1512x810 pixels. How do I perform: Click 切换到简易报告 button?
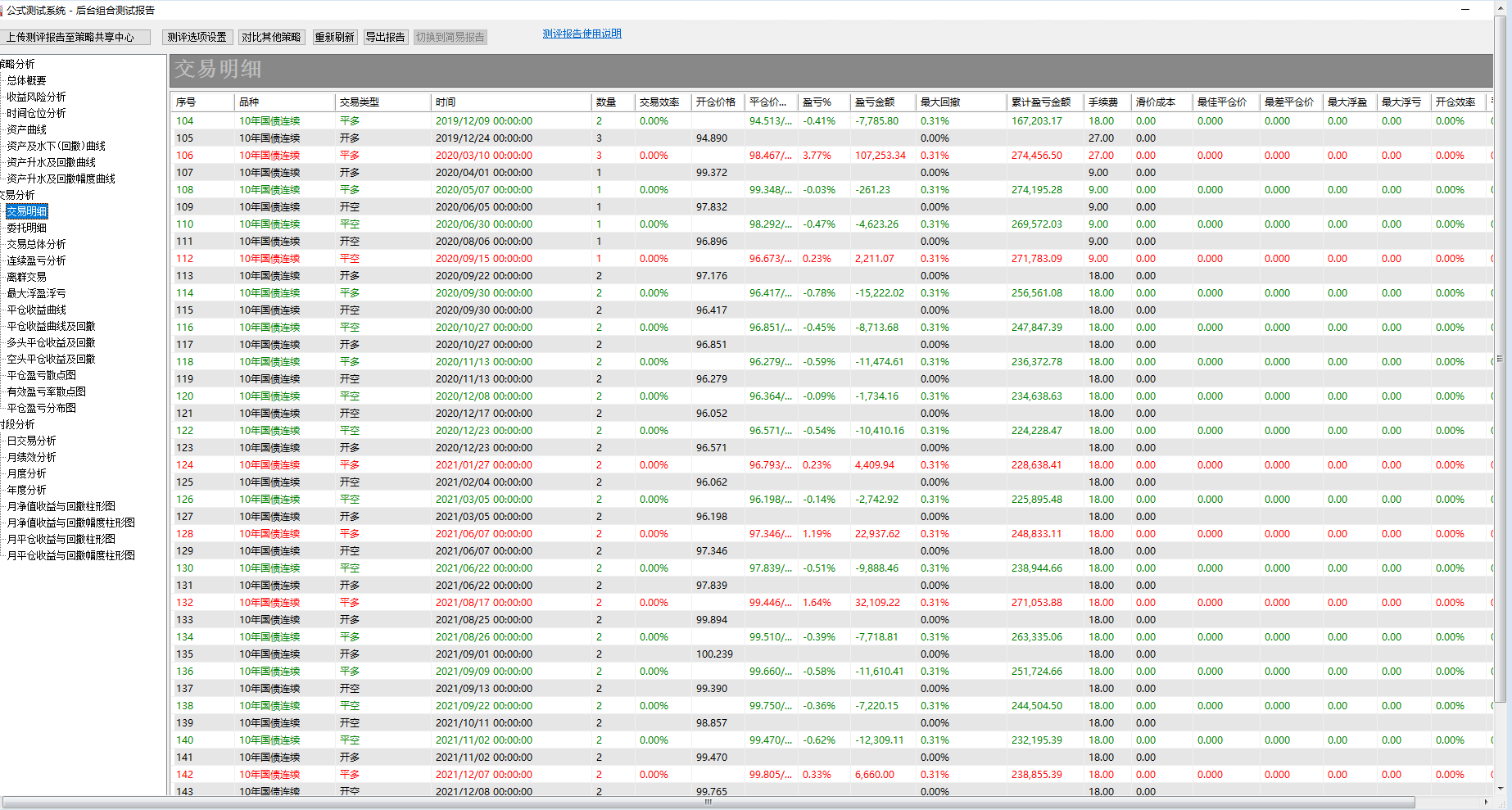tap(450, 37)
